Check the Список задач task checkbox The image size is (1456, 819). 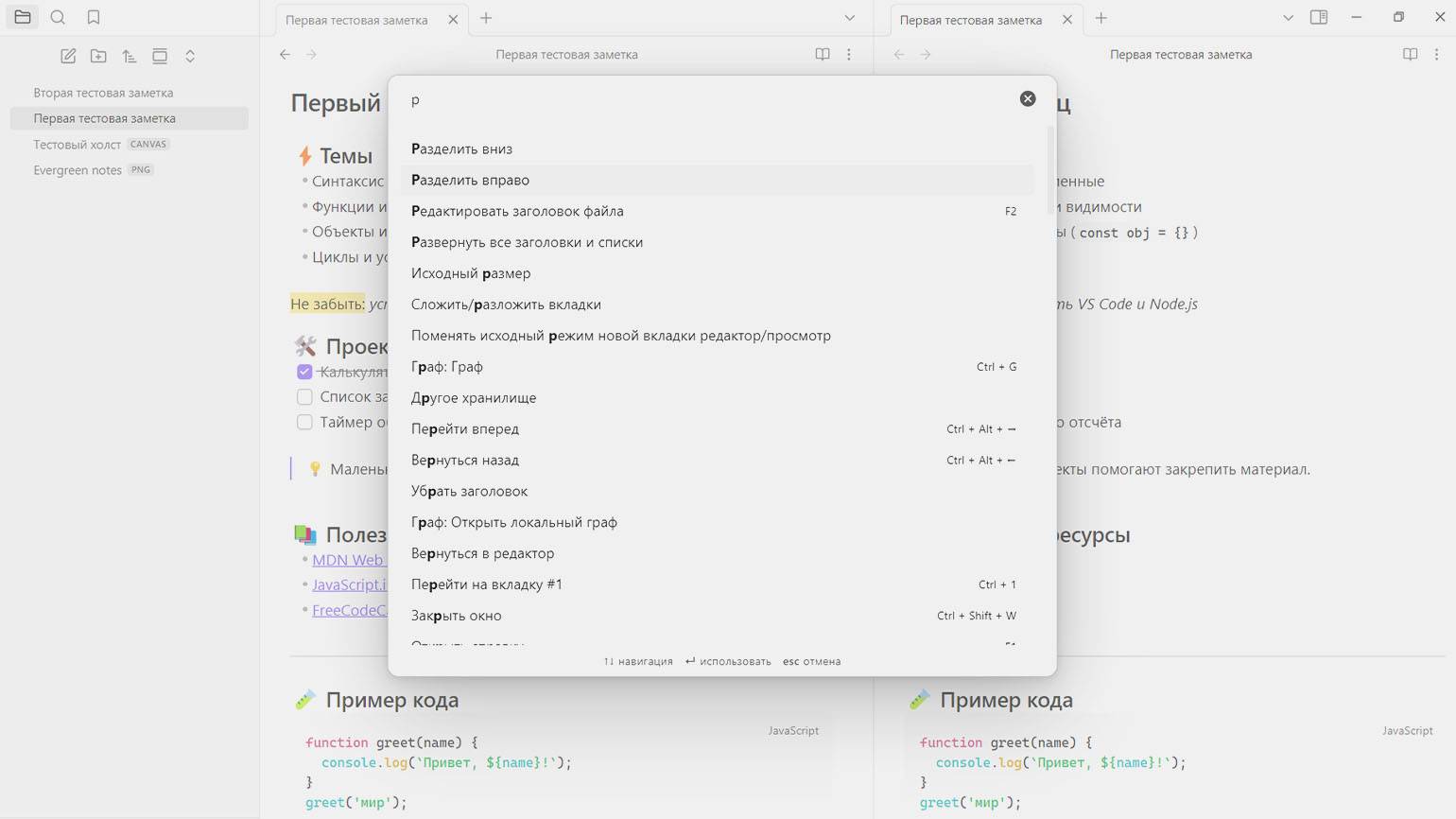click(x=304, y=397)
